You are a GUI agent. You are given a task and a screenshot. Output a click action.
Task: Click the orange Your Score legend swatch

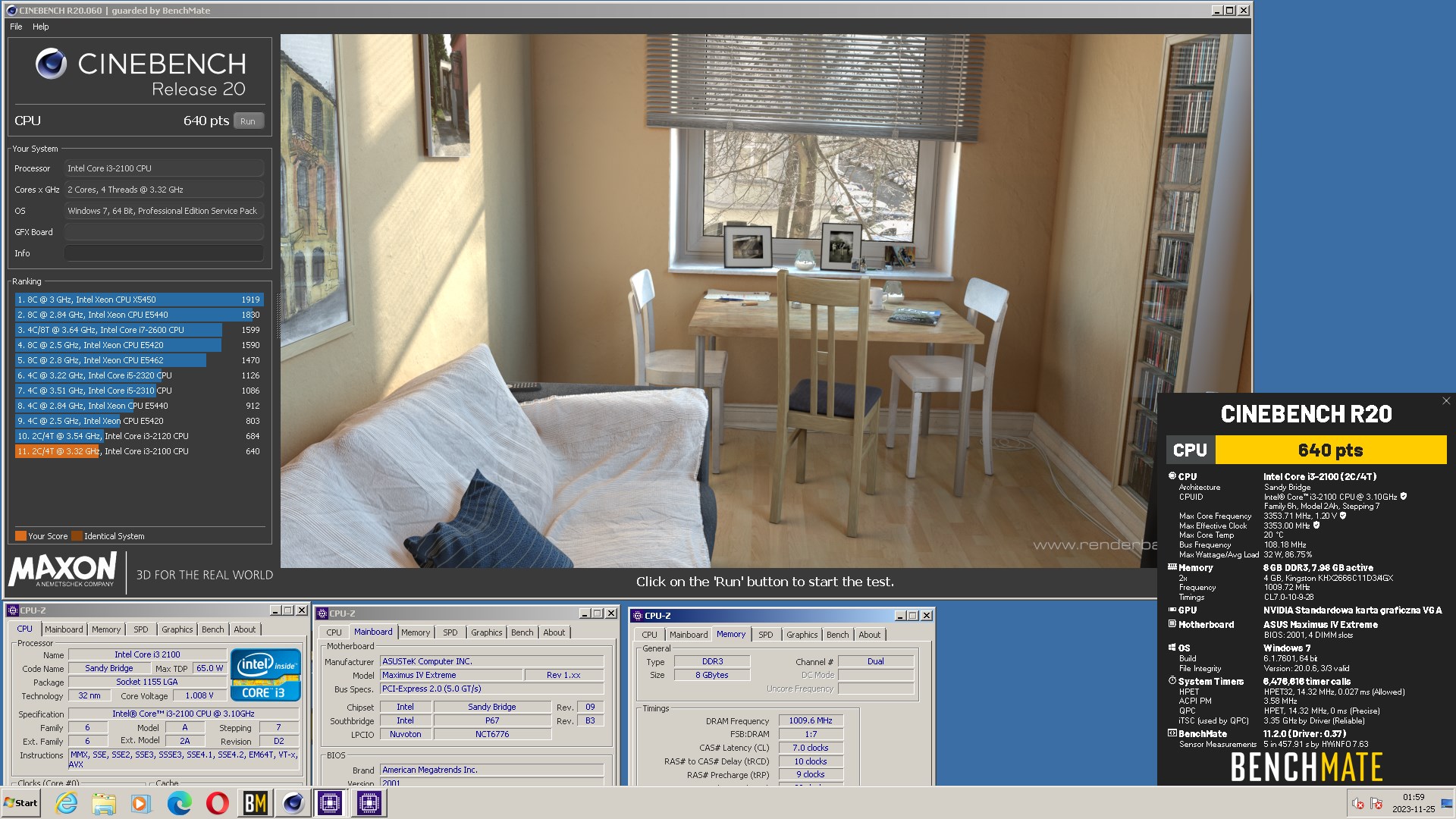20,536
